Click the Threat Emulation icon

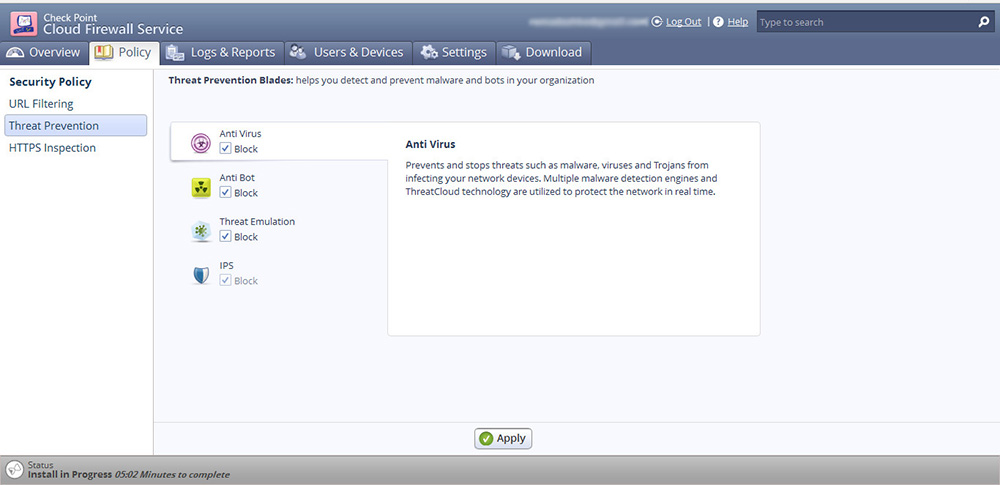201,231
